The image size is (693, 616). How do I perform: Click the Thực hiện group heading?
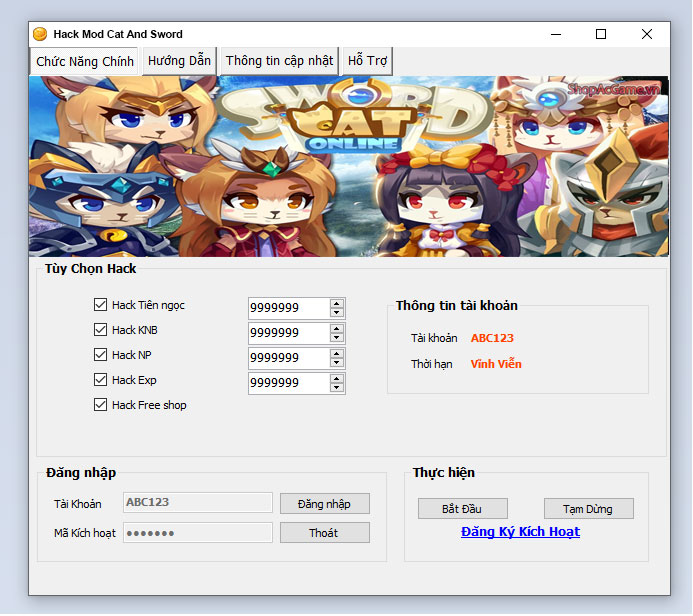pyautogui.click(x=444, y=472)
